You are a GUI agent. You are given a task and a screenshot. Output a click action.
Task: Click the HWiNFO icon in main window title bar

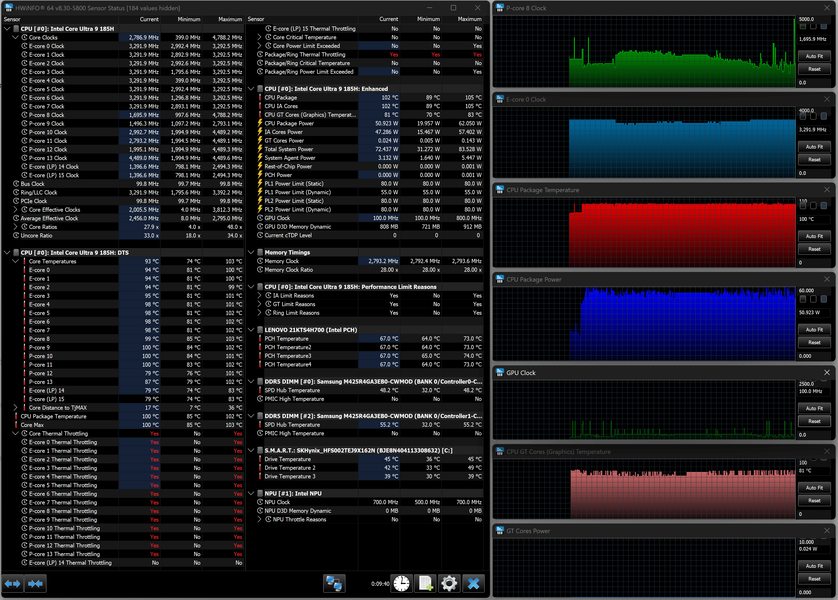(8, 7)
